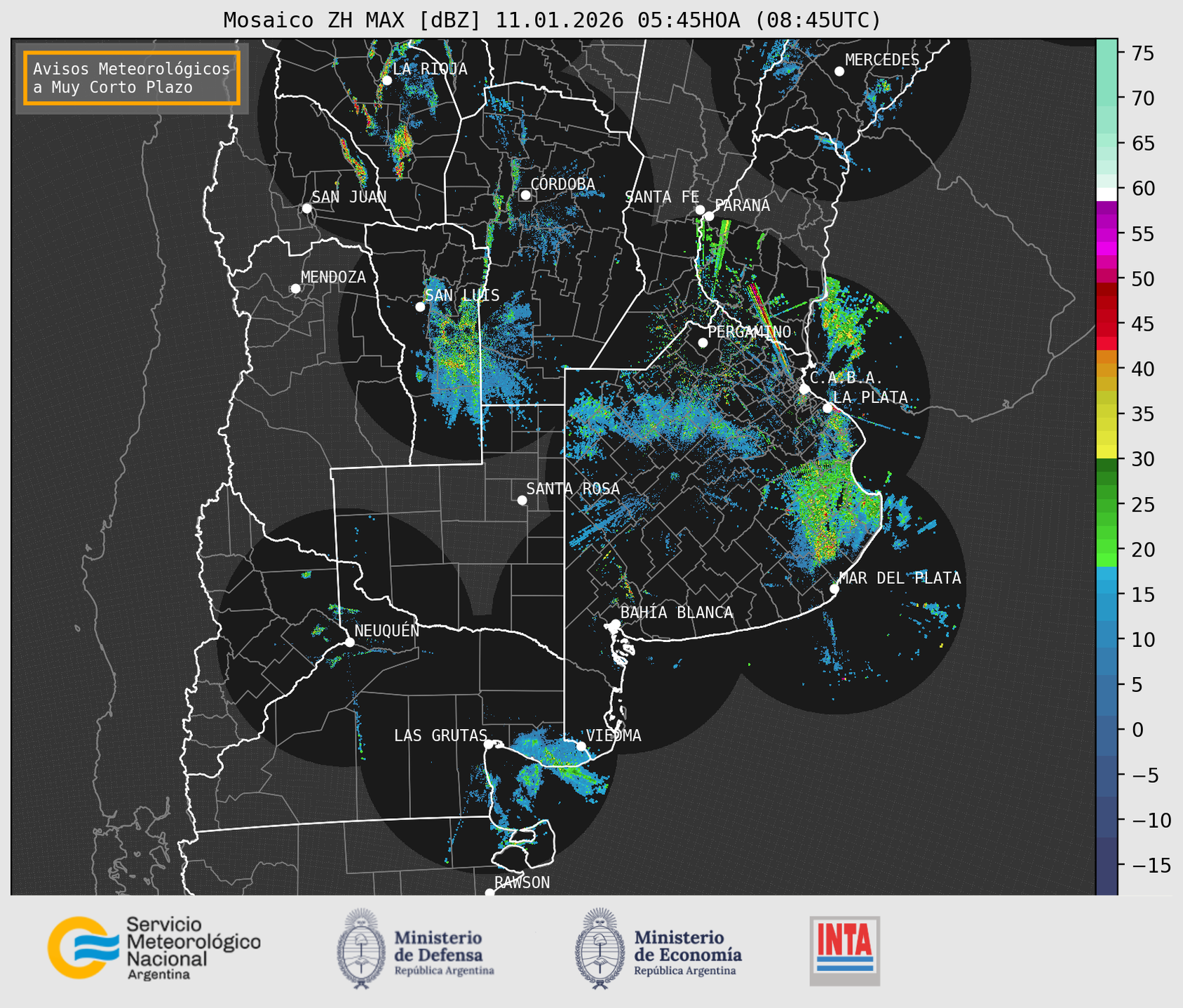Click the 75 dBZ color scale band
Image resolution: width=1183 pixels, height=1008 pixels.
[1107, 53]
